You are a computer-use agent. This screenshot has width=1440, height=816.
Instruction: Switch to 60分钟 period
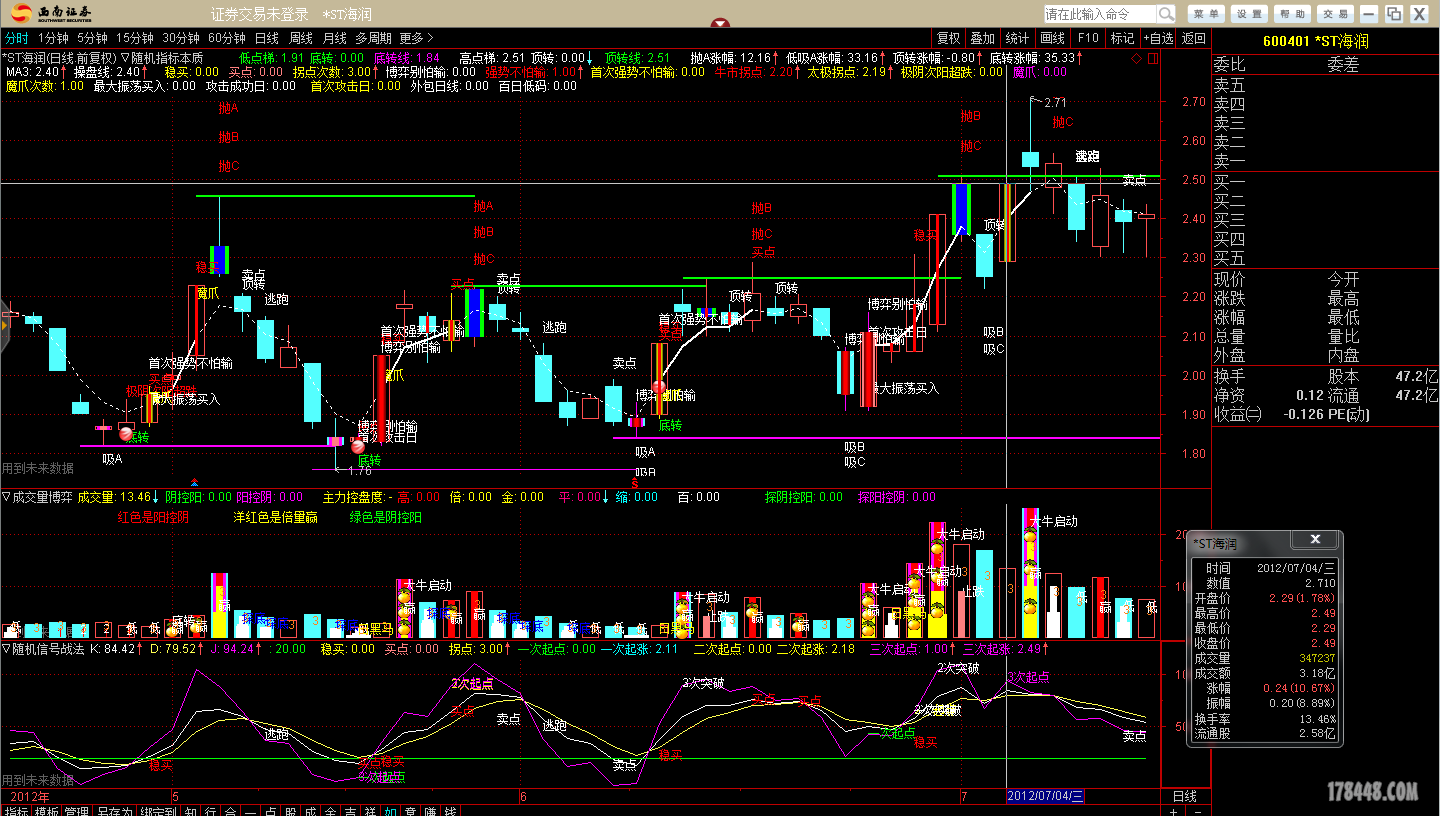click(227, 39)
